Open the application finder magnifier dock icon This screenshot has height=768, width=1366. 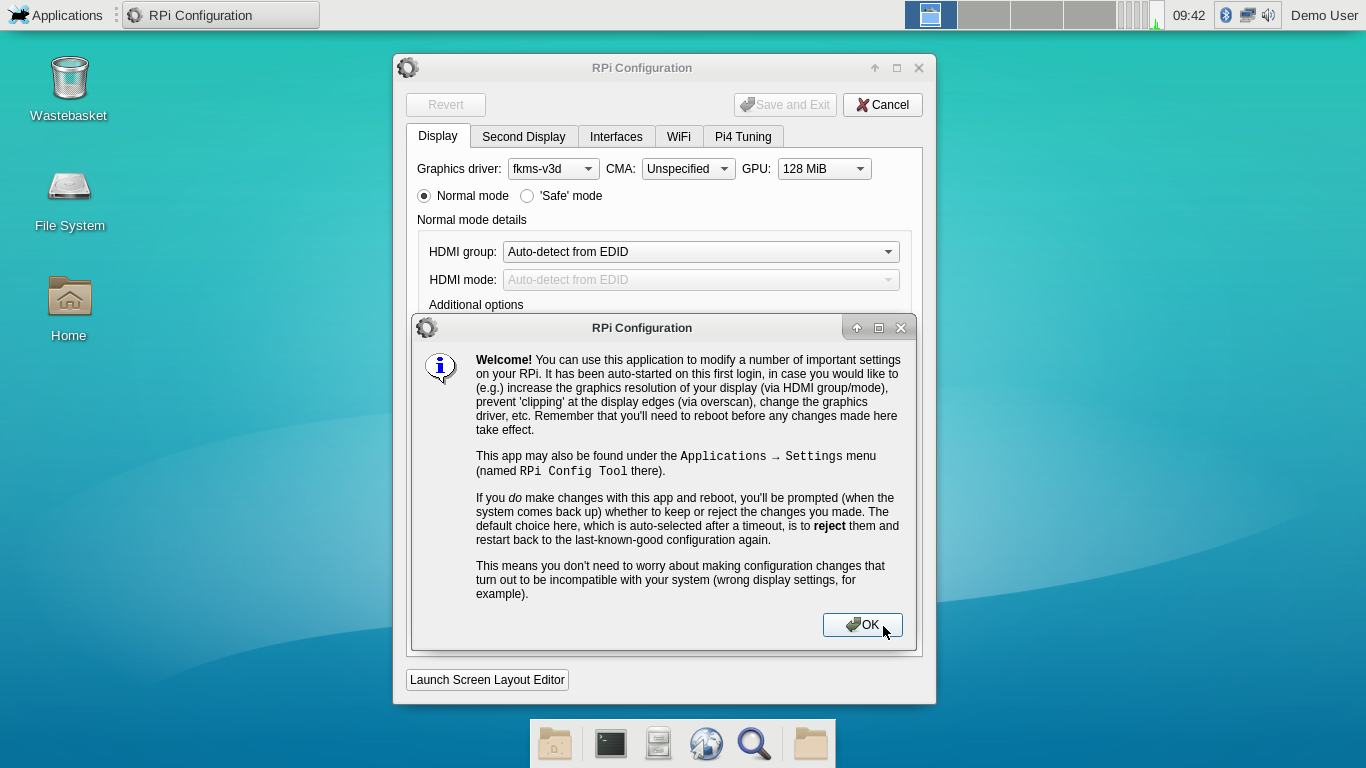[x=754, y=744]
